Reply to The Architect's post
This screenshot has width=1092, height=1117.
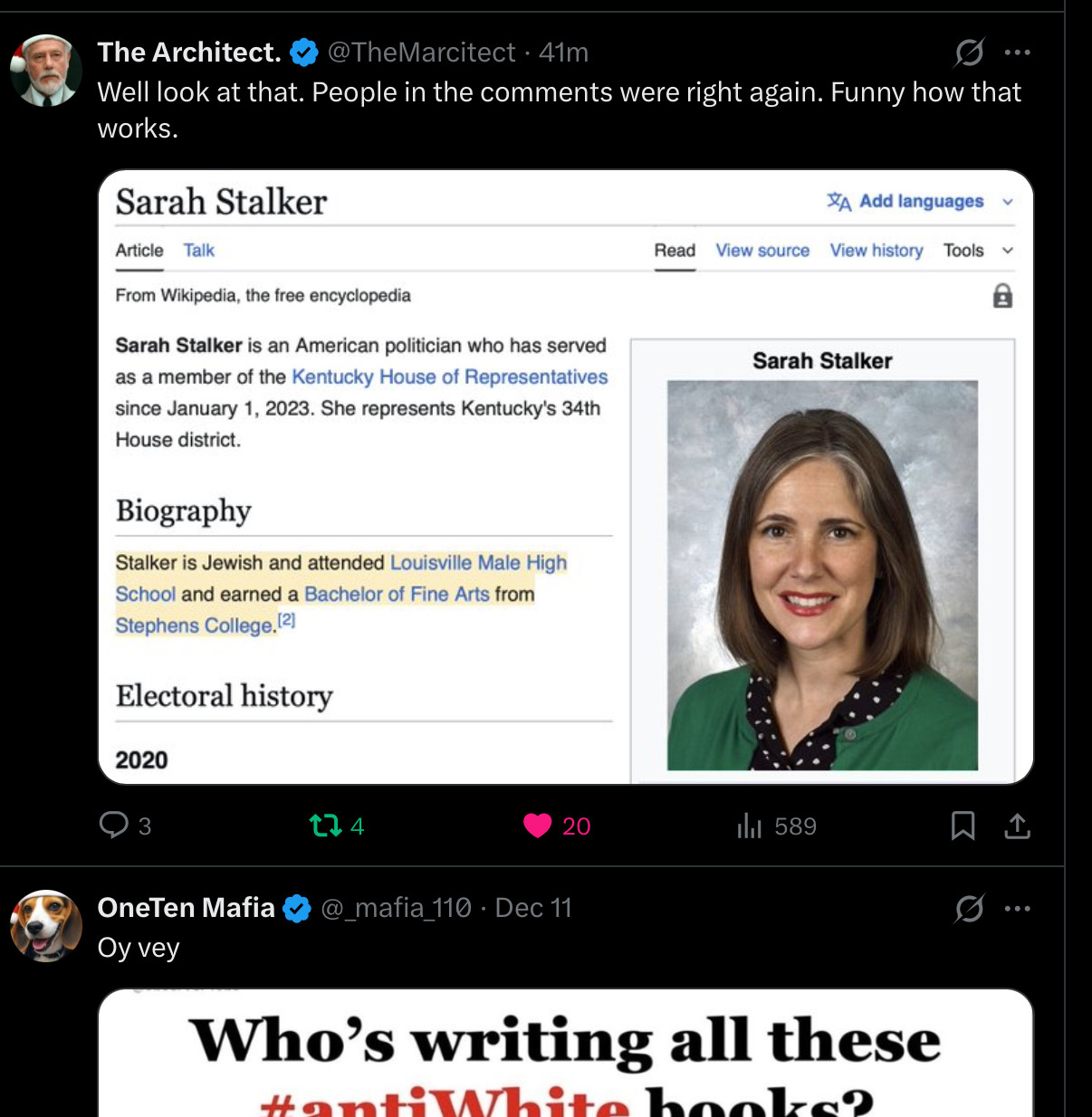114,826
